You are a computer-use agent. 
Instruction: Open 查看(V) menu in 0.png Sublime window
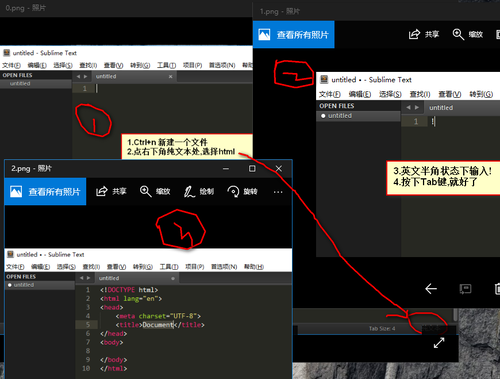(113, 65)
